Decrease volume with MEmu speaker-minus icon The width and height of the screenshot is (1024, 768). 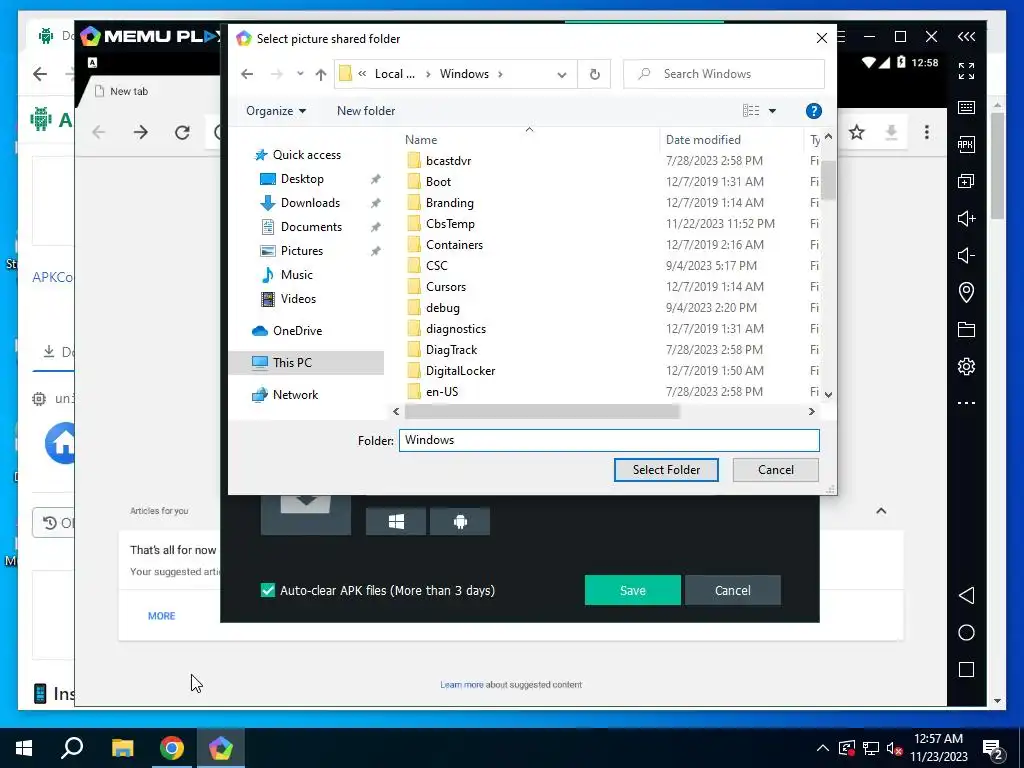click(x=966, y=255)
